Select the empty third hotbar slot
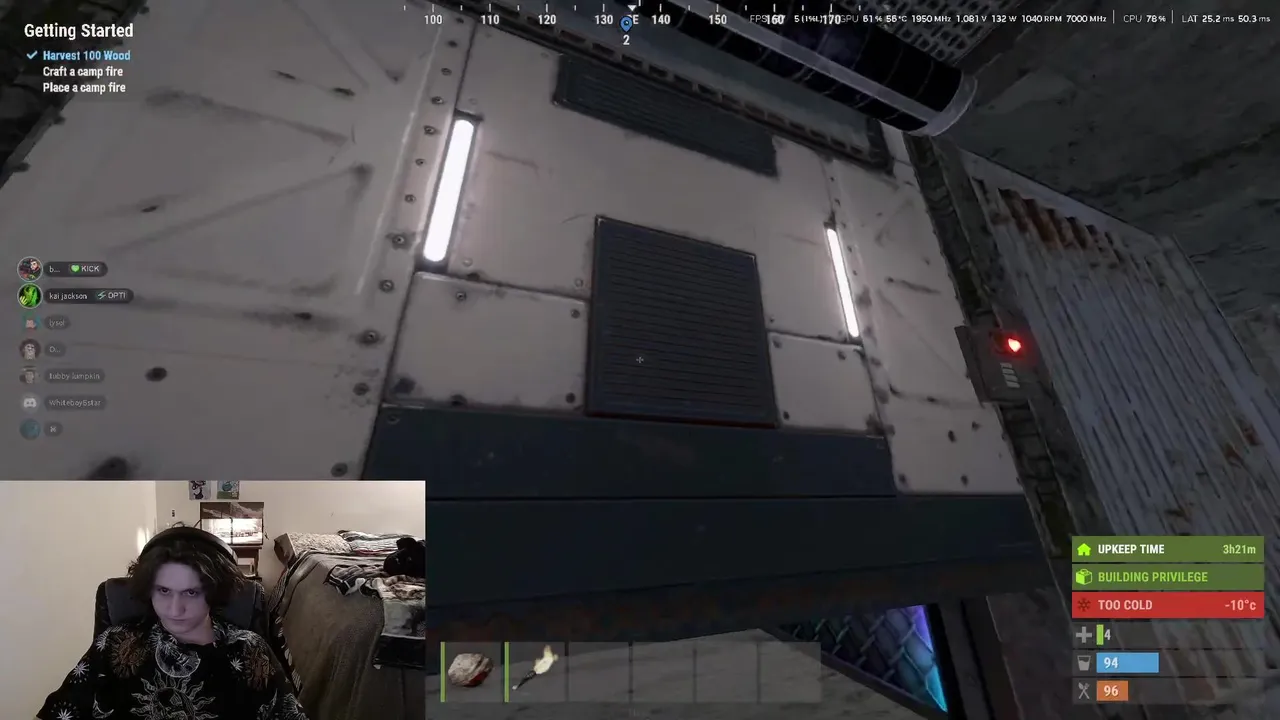 coord(600,671)
